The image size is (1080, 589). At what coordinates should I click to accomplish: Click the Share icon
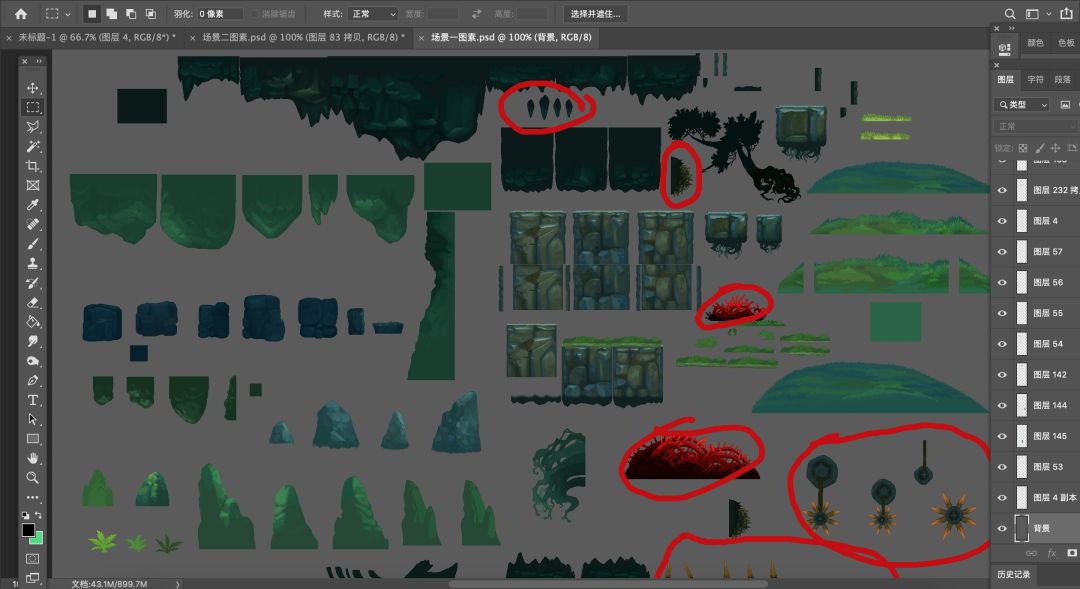[x=1066, y=13]
